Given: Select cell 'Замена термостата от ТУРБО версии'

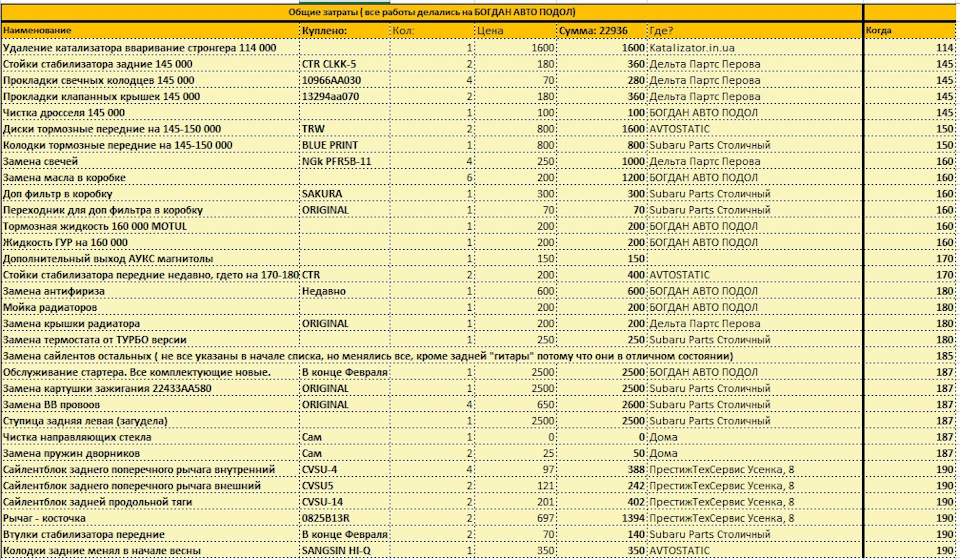Looking at the screenshot, I should [150, 340].
